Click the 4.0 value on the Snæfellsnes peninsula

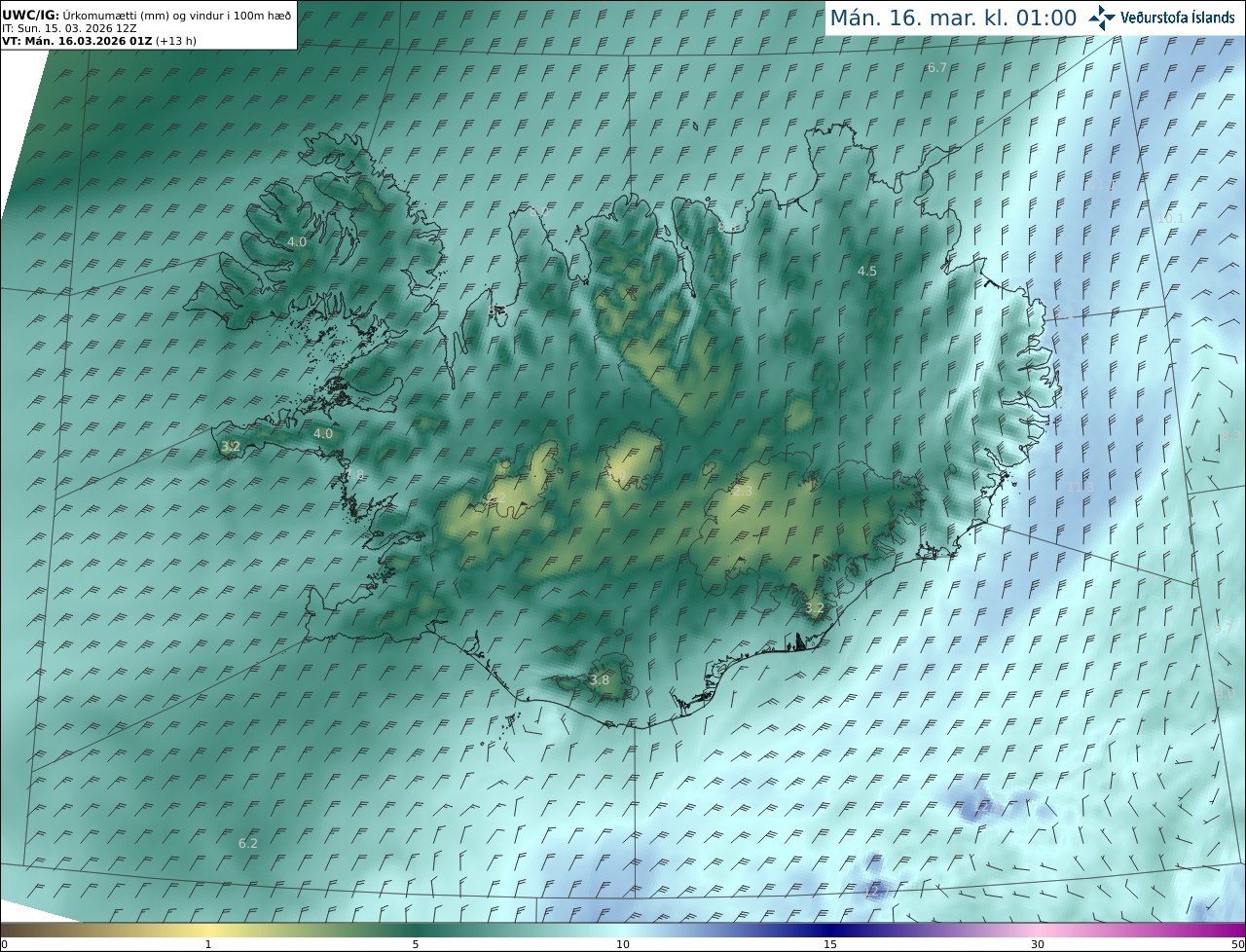[323, 434]
